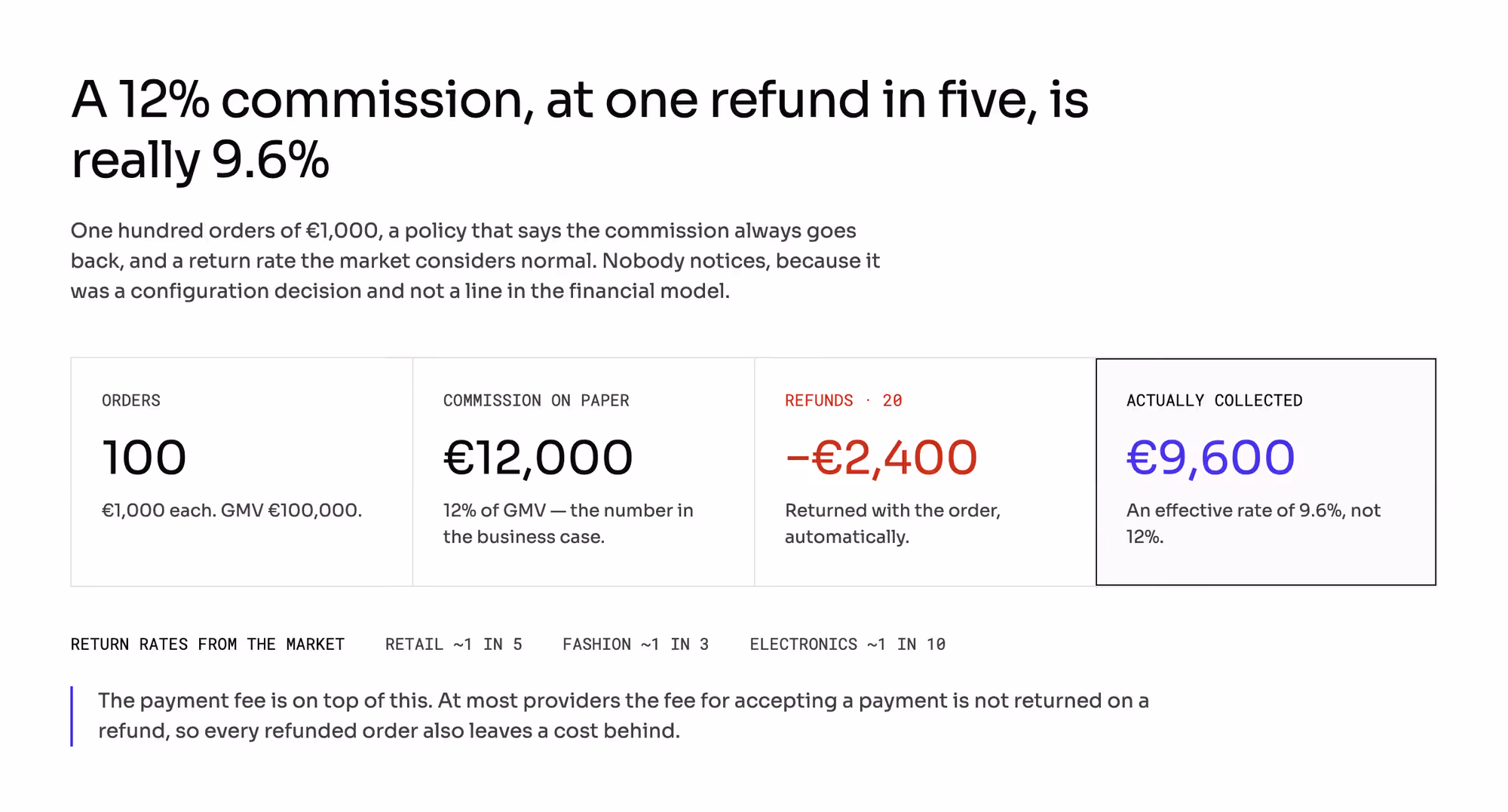
Task: Click the intro paragraph about one hundred orders
Action: tap(475, 261)
